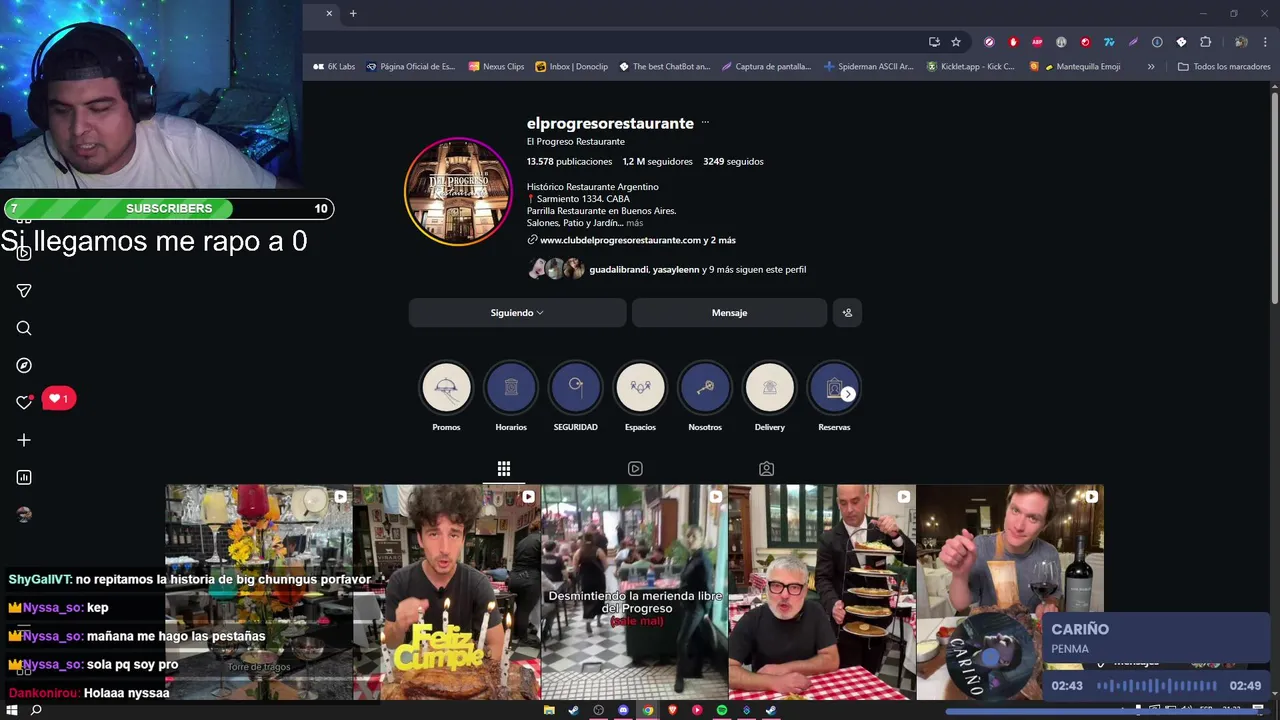Open 'Captura de pantalla' bookmark
Viewport: 1280px width, 720px height.
[x=767, y=67]
